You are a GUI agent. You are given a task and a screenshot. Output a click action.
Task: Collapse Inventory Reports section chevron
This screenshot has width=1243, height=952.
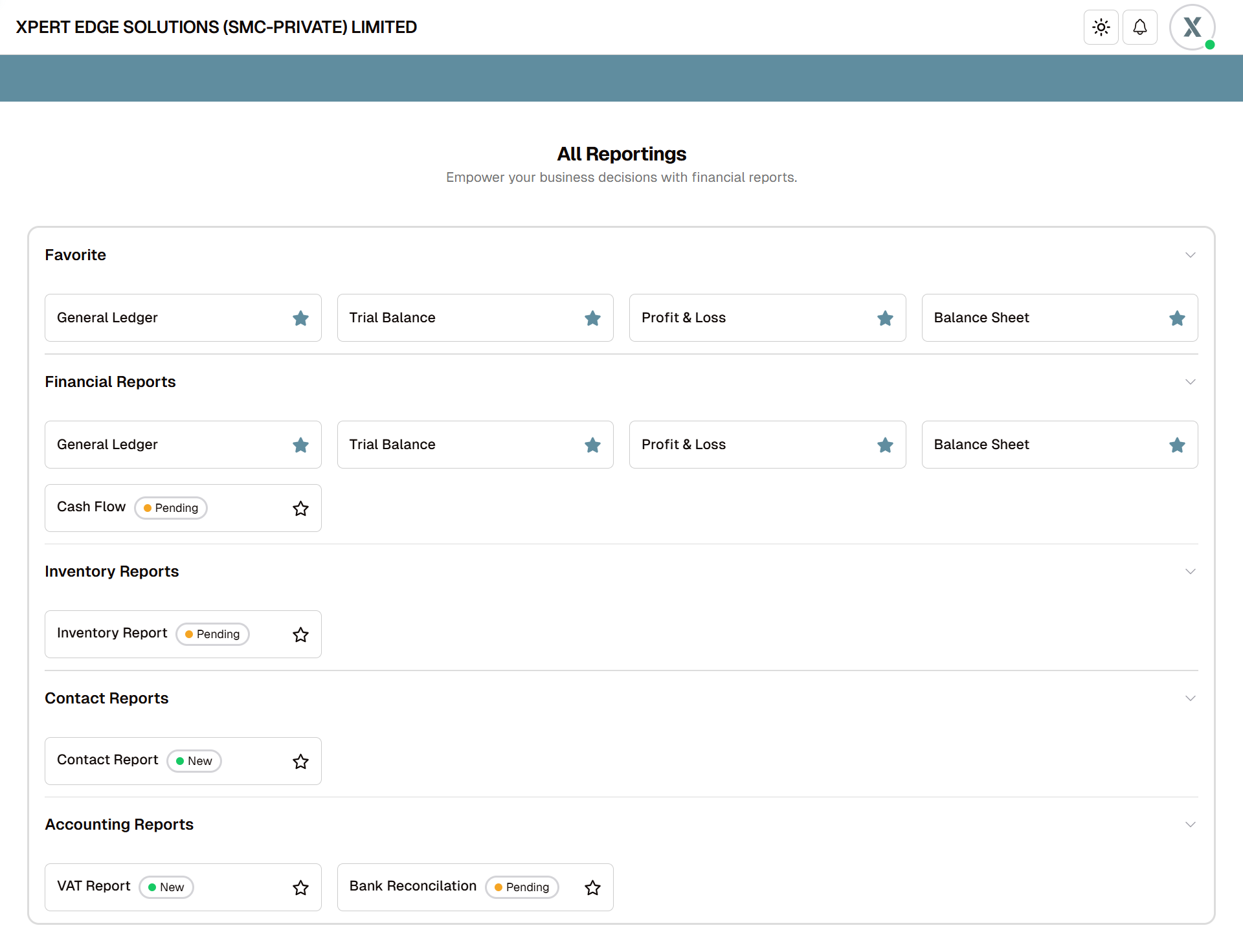click(1190, 571)
